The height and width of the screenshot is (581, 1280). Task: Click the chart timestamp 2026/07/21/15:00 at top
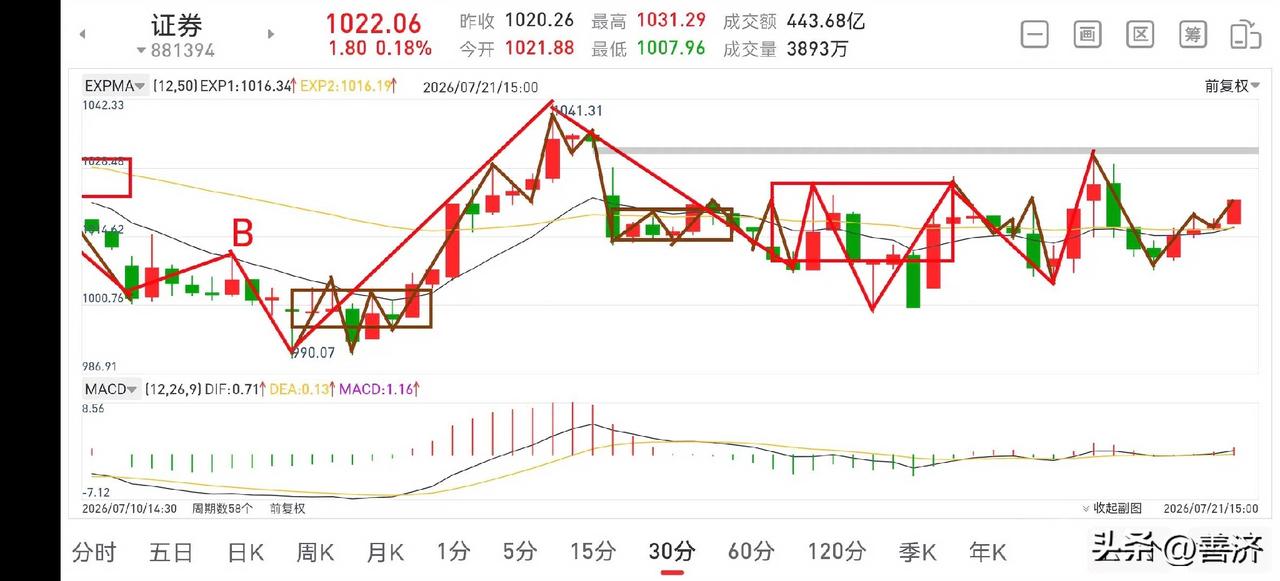[480, 87]
